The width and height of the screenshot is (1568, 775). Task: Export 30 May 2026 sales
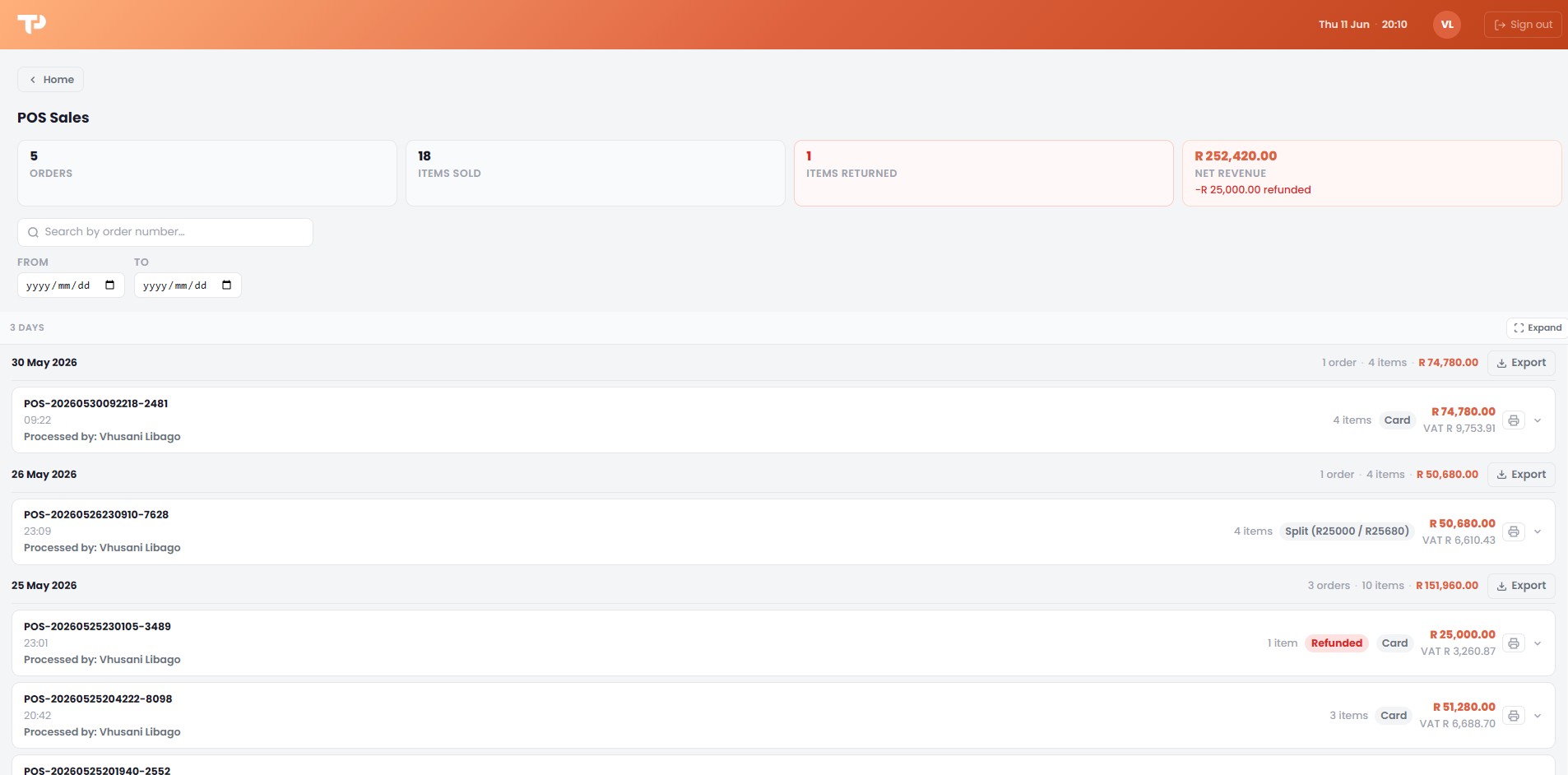point(1521,363)
